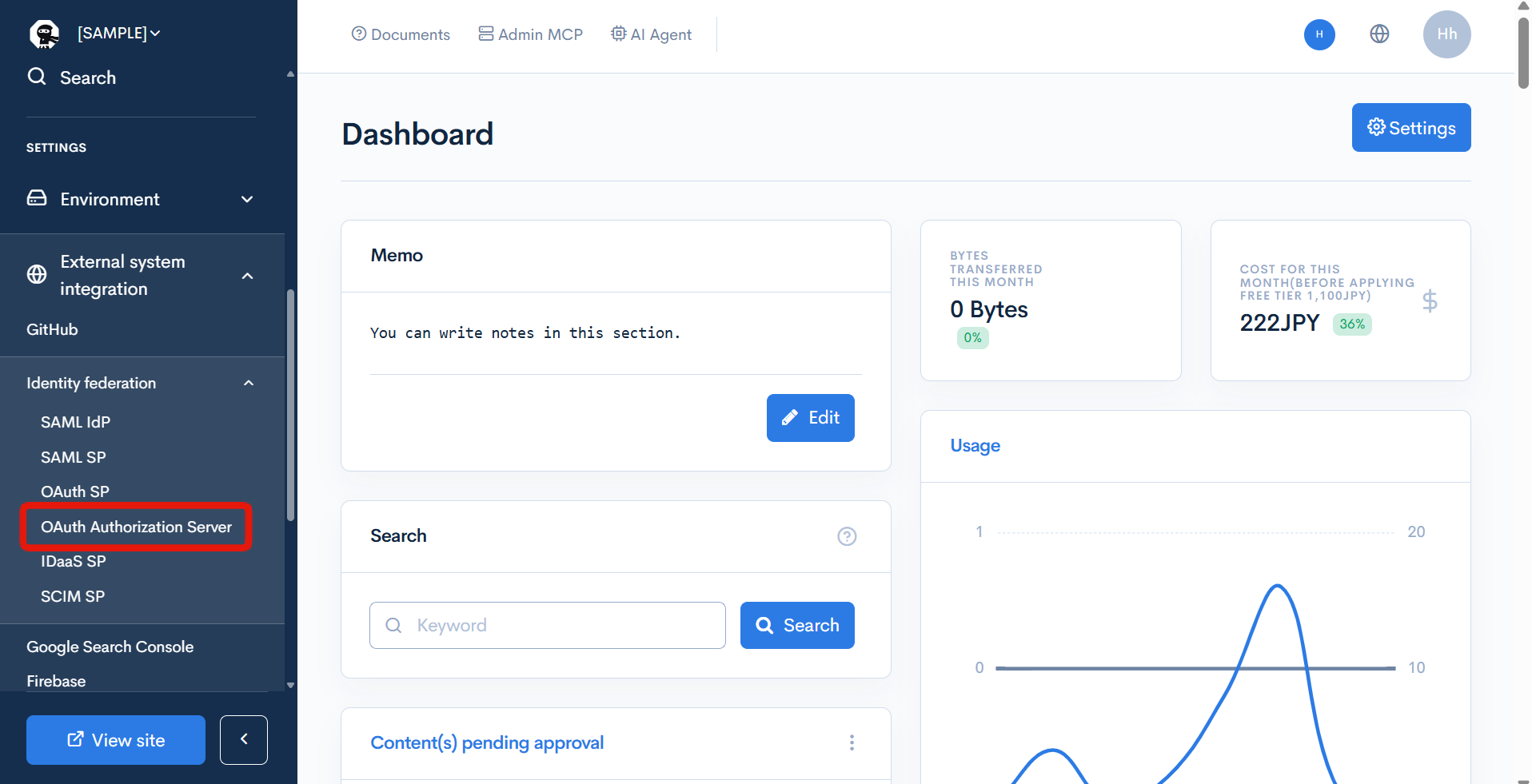This screenshot has height=784, width=1532.
Task: Open the Documents help link
Action: (x=401, y=34)
